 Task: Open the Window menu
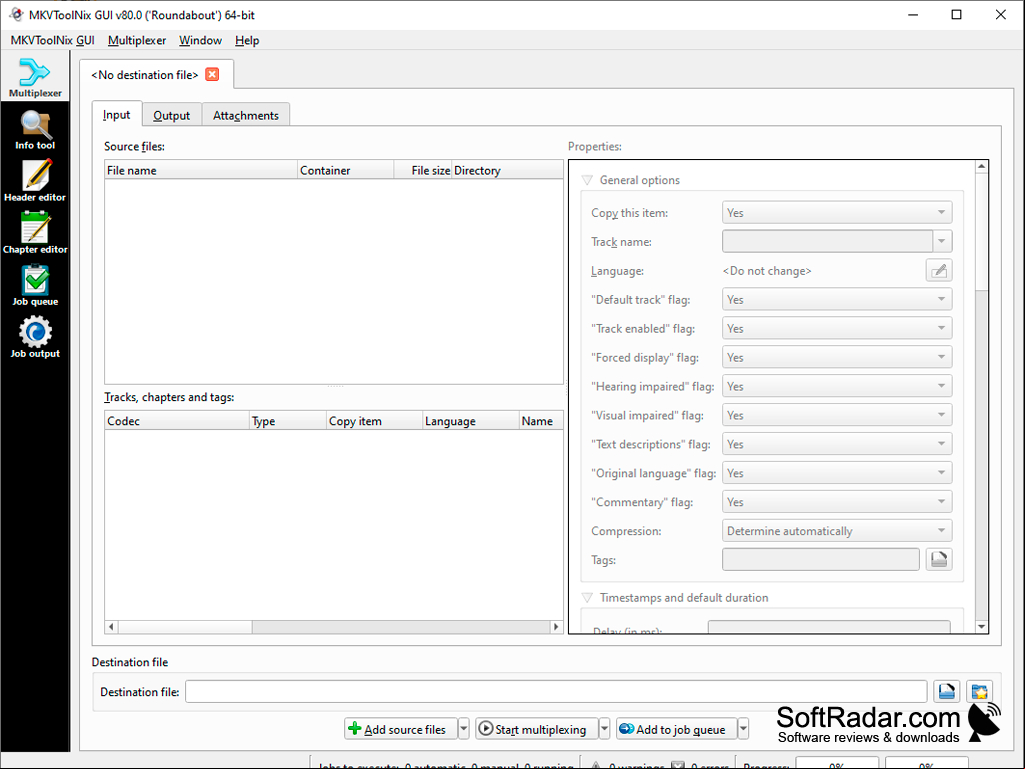(200, 41)
